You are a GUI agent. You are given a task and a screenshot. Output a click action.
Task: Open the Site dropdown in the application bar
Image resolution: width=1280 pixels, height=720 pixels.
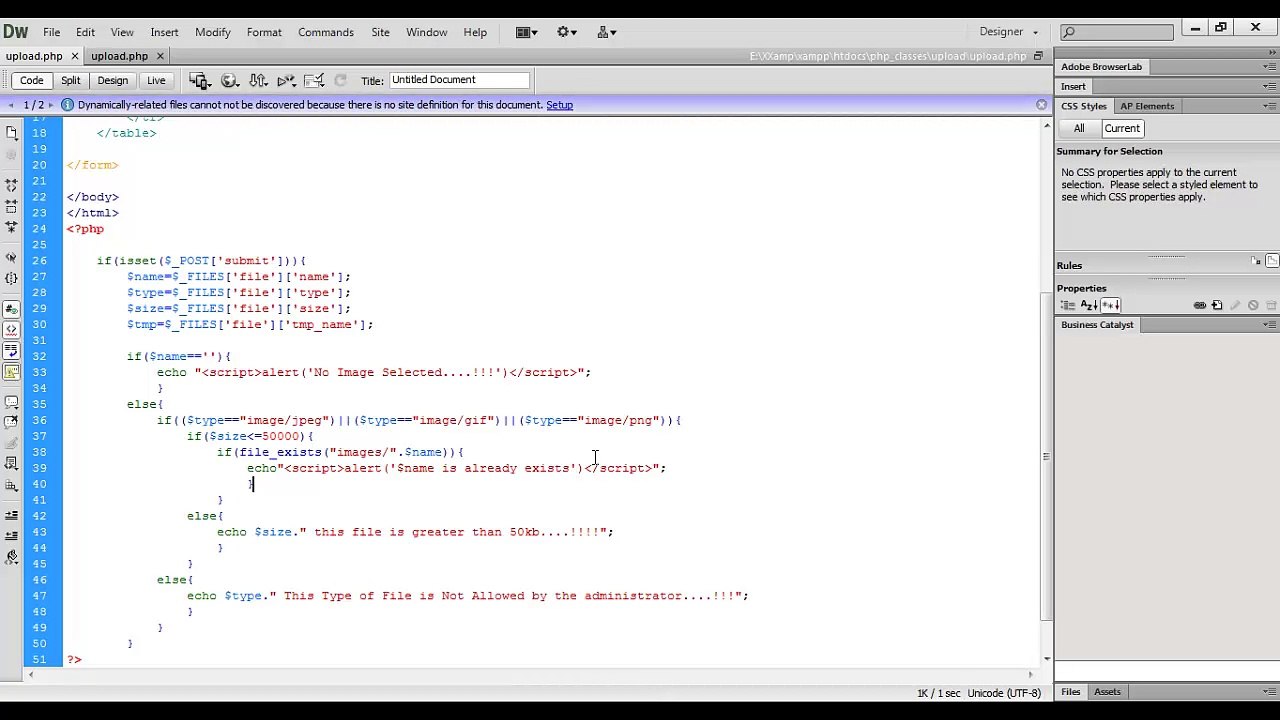[x=607, y=32]
